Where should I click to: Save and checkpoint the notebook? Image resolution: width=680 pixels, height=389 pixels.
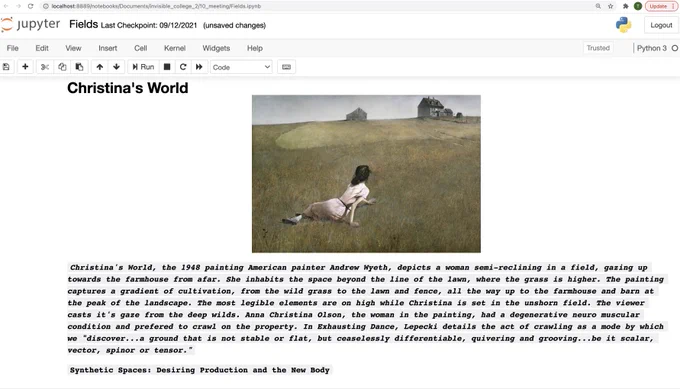tap(6, 67)
